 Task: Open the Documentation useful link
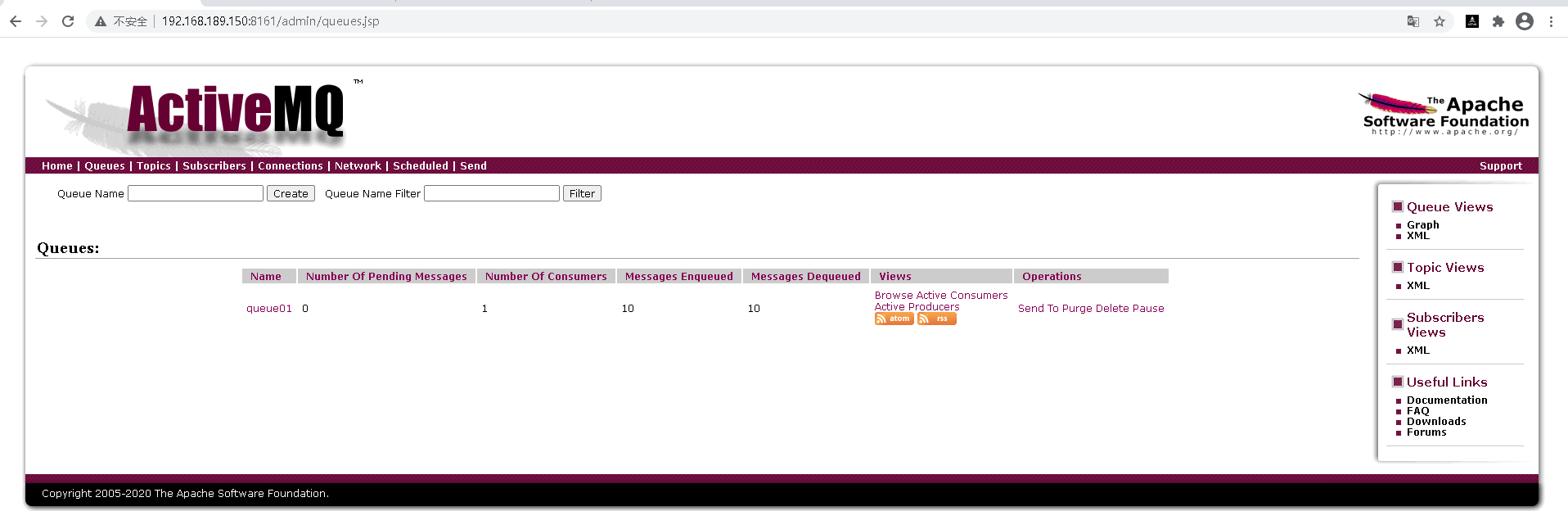click(x=1447, y=400)
